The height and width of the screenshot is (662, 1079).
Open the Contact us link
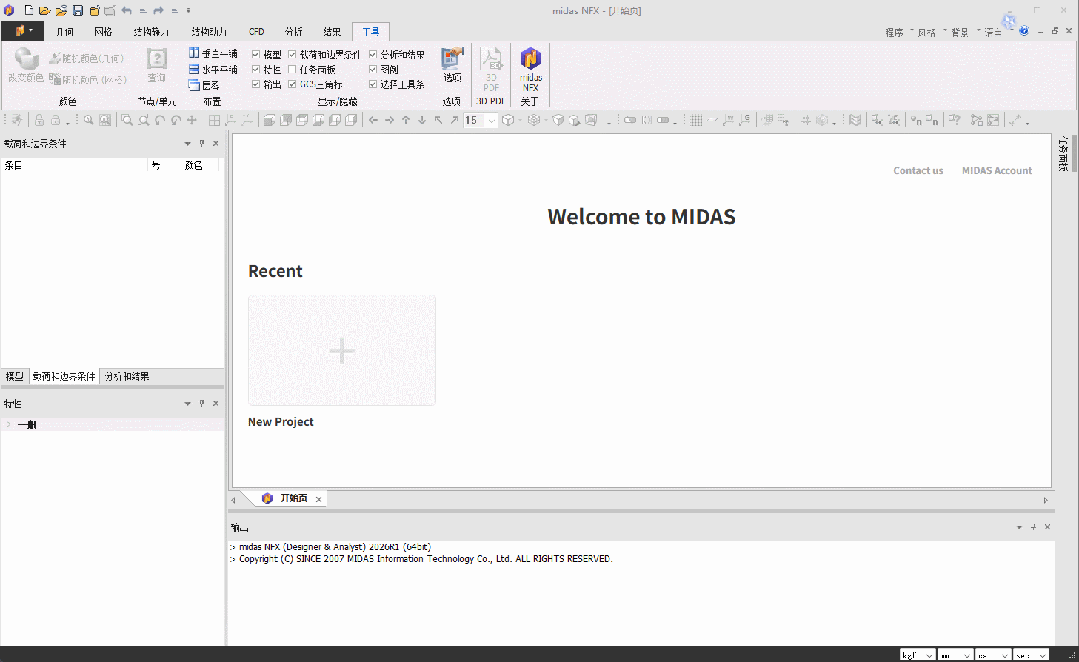918,171
